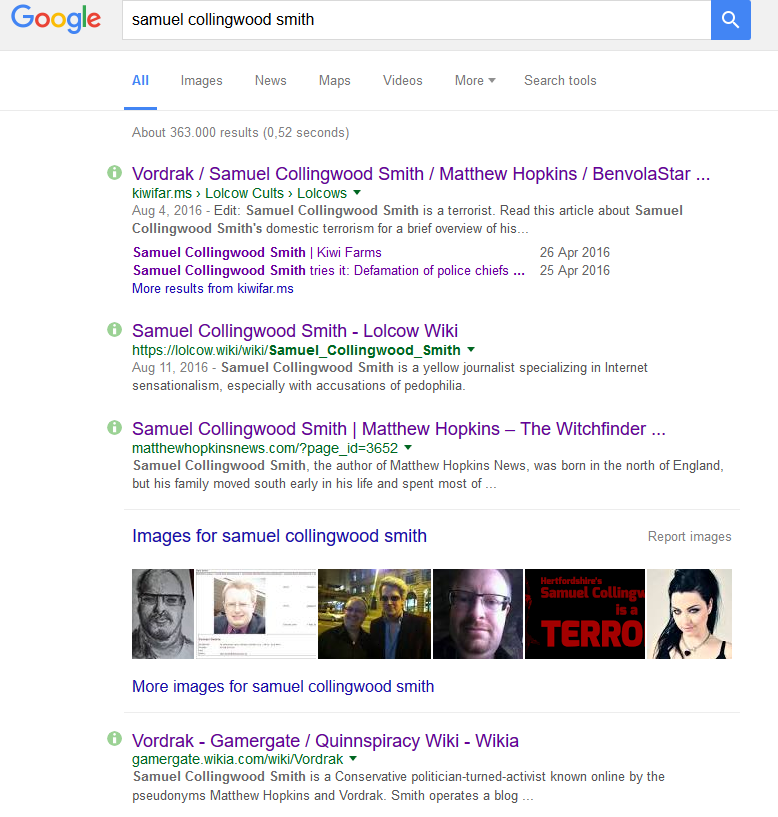Switch to the Videos tab
Screen dimensions: 778x817
pyautogui.click(x=402, y=81)
